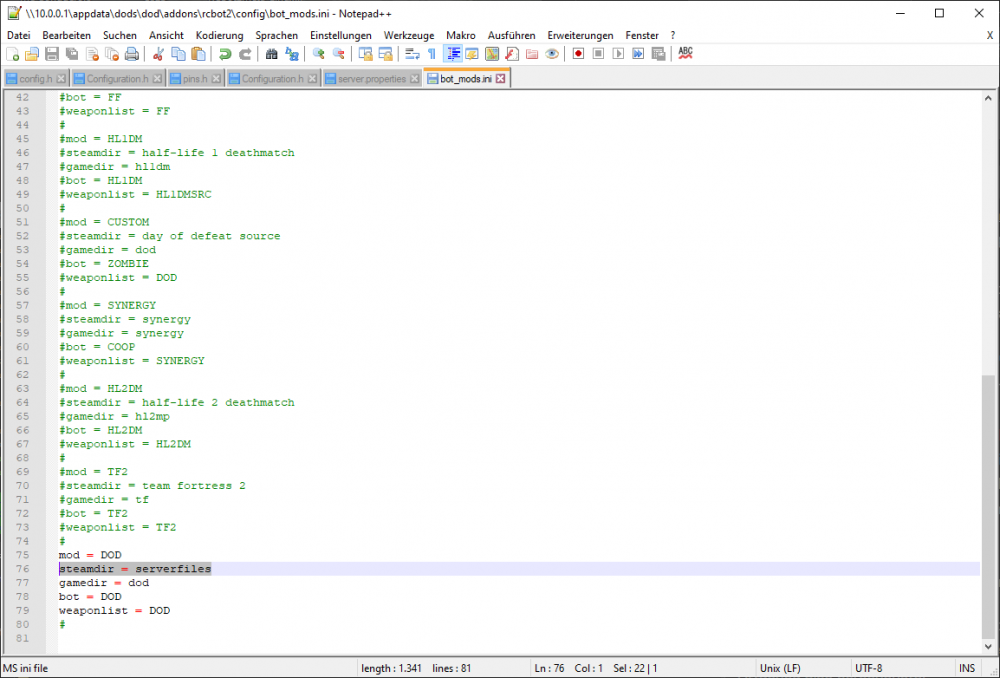1000x678 pixels.
Task: Open the Folder as Workspace icon
Action: (x=532, y=54)
